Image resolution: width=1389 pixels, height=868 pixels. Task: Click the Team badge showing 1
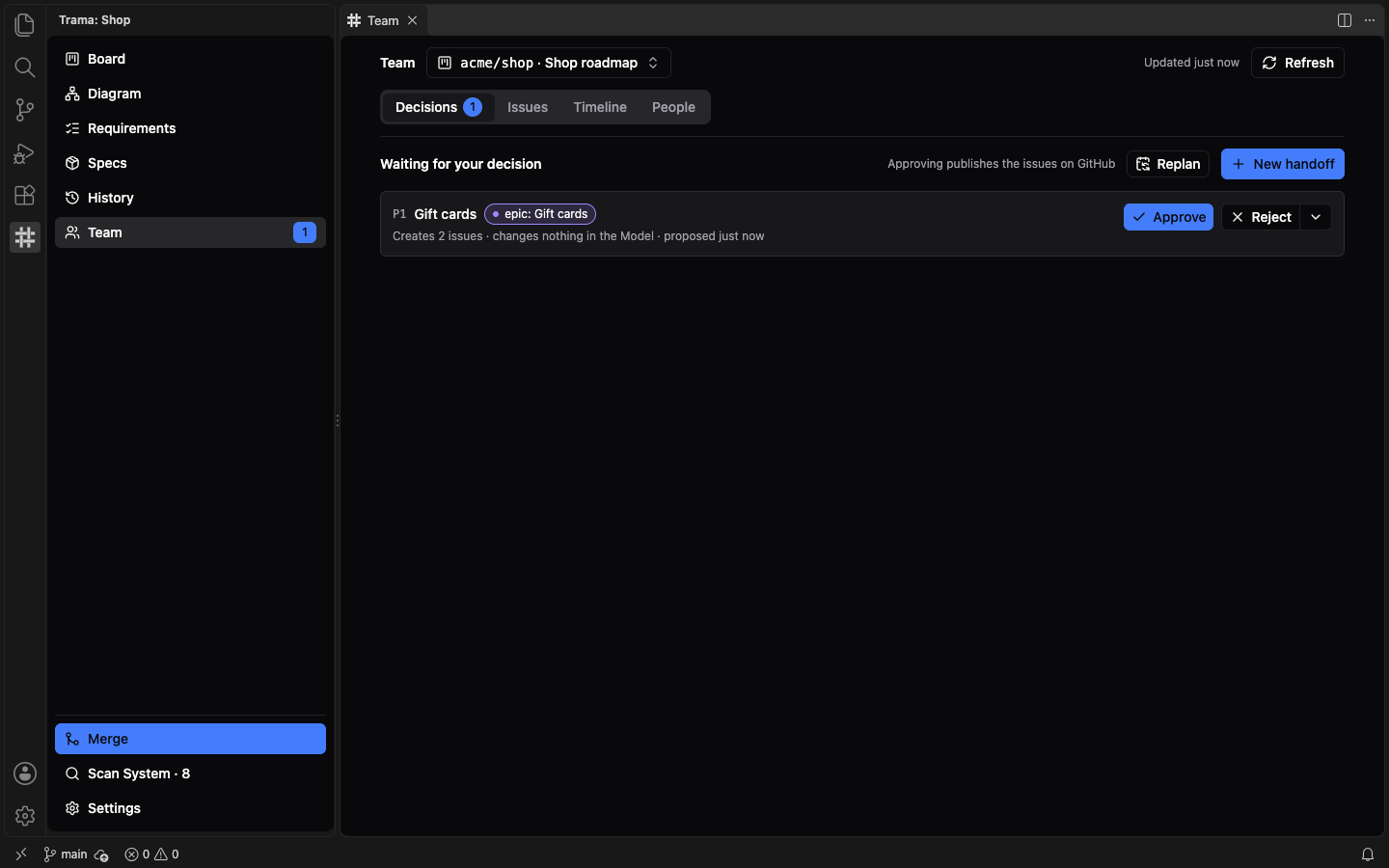(305, 232)
